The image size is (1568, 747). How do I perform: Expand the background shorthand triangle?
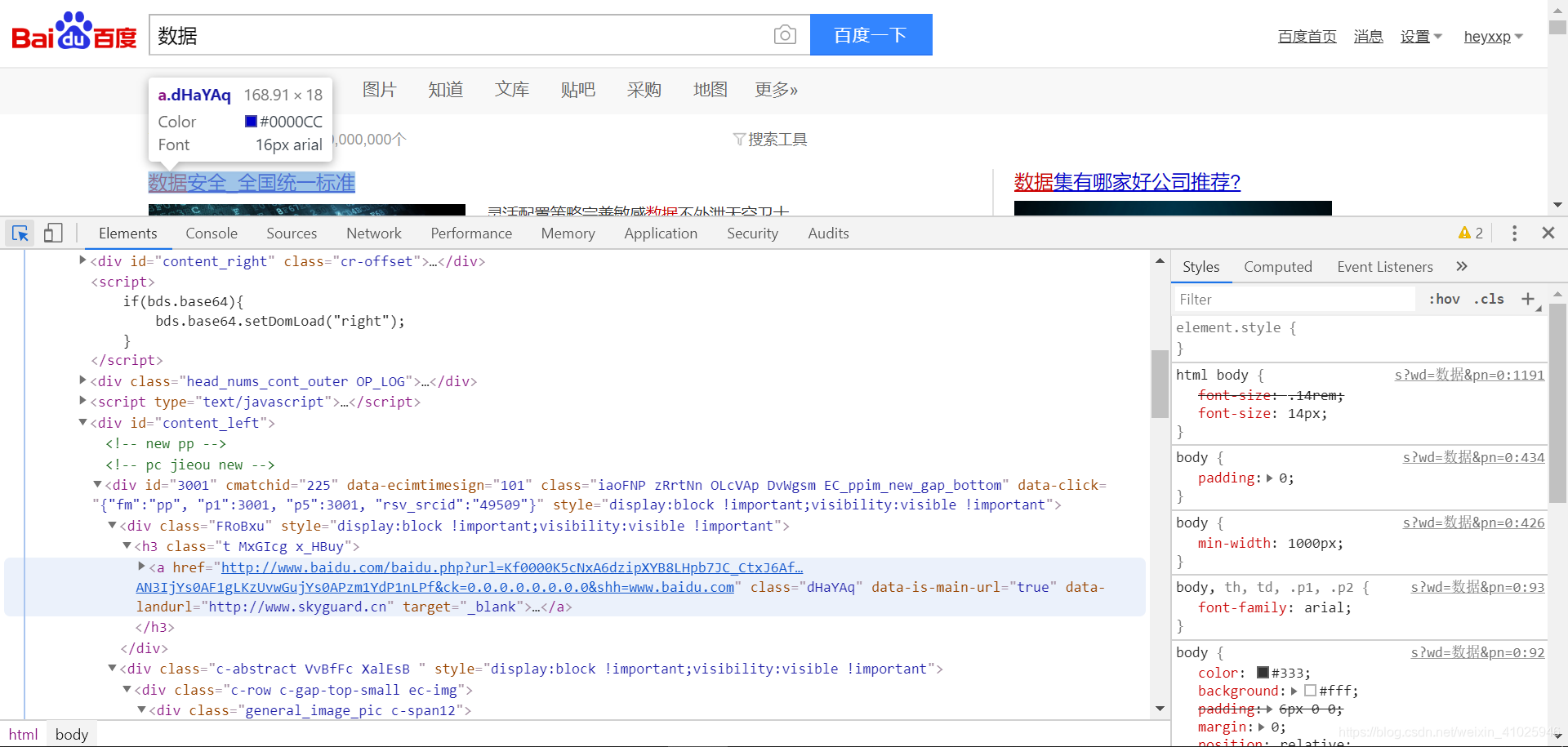click(x=1294, y=691)
